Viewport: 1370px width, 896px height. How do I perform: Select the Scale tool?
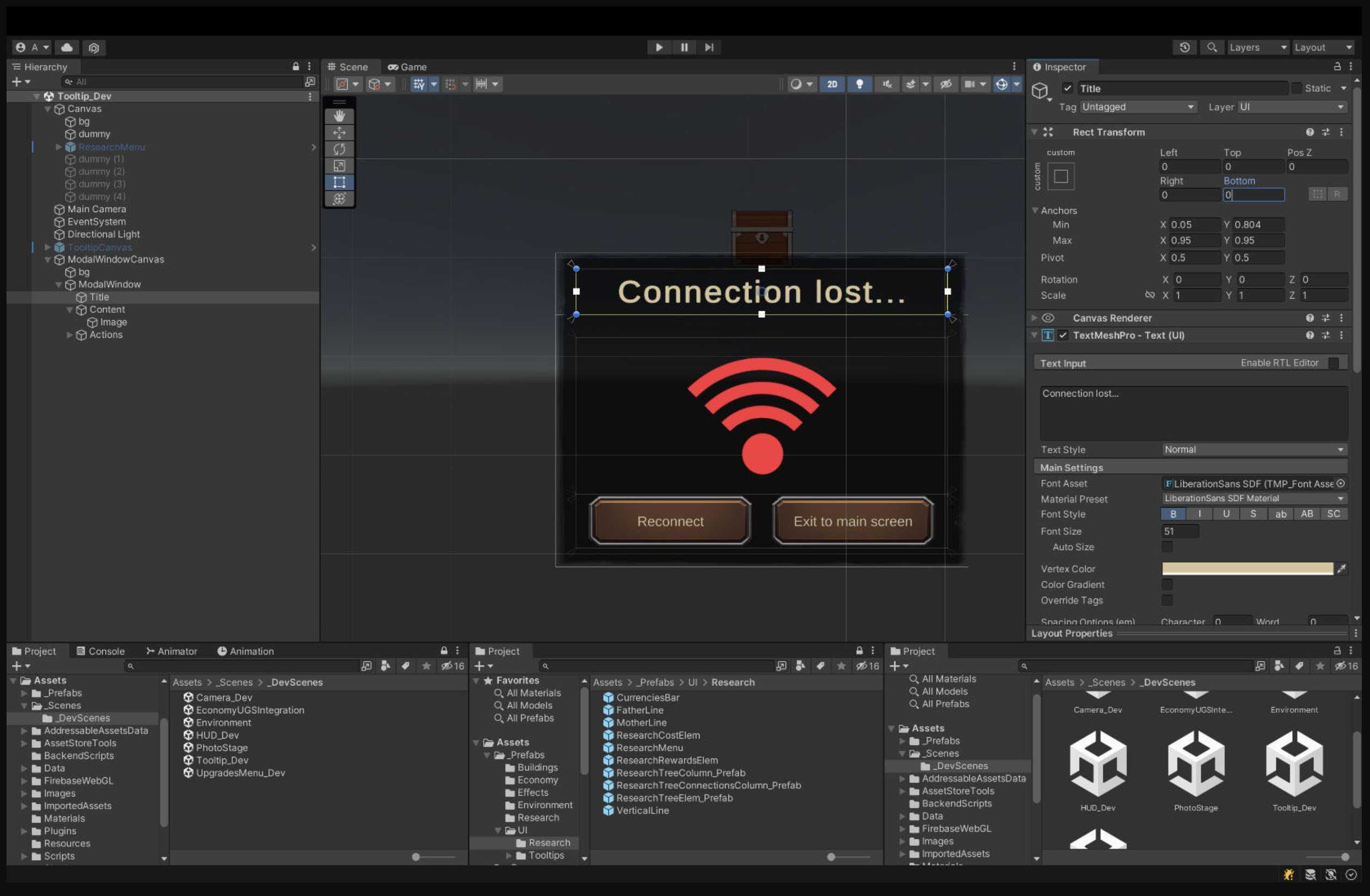339,166
